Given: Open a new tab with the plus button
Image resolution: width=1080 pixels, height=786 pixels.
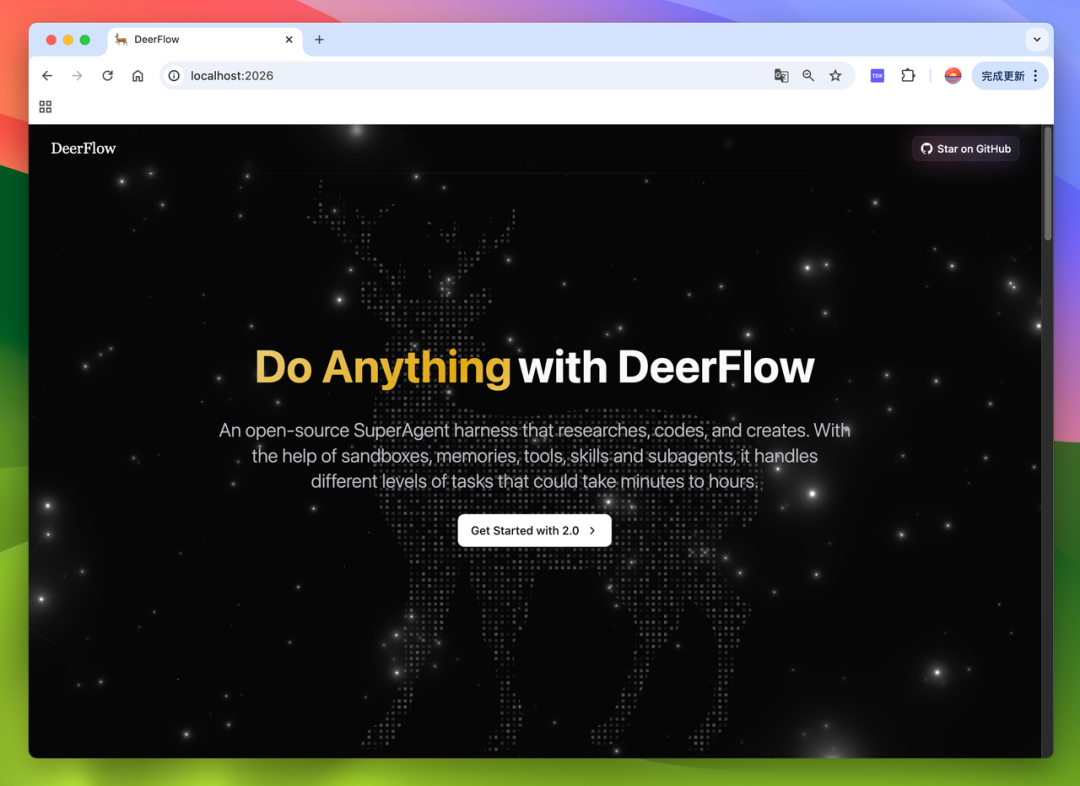Looking at the screenshot, I should click(319, 39).
